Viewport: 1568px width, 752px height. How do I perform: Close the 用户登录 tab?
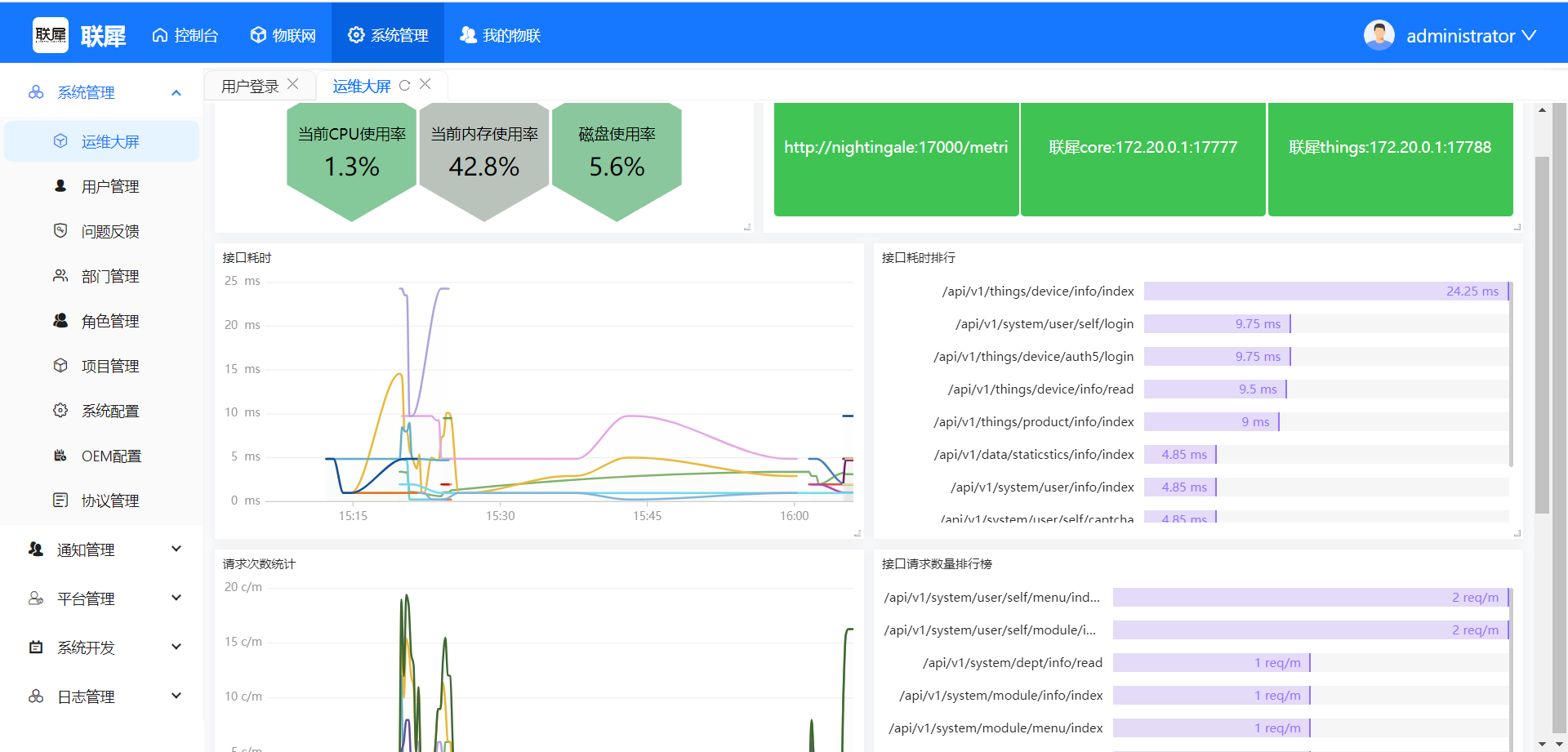click(293, 84)
